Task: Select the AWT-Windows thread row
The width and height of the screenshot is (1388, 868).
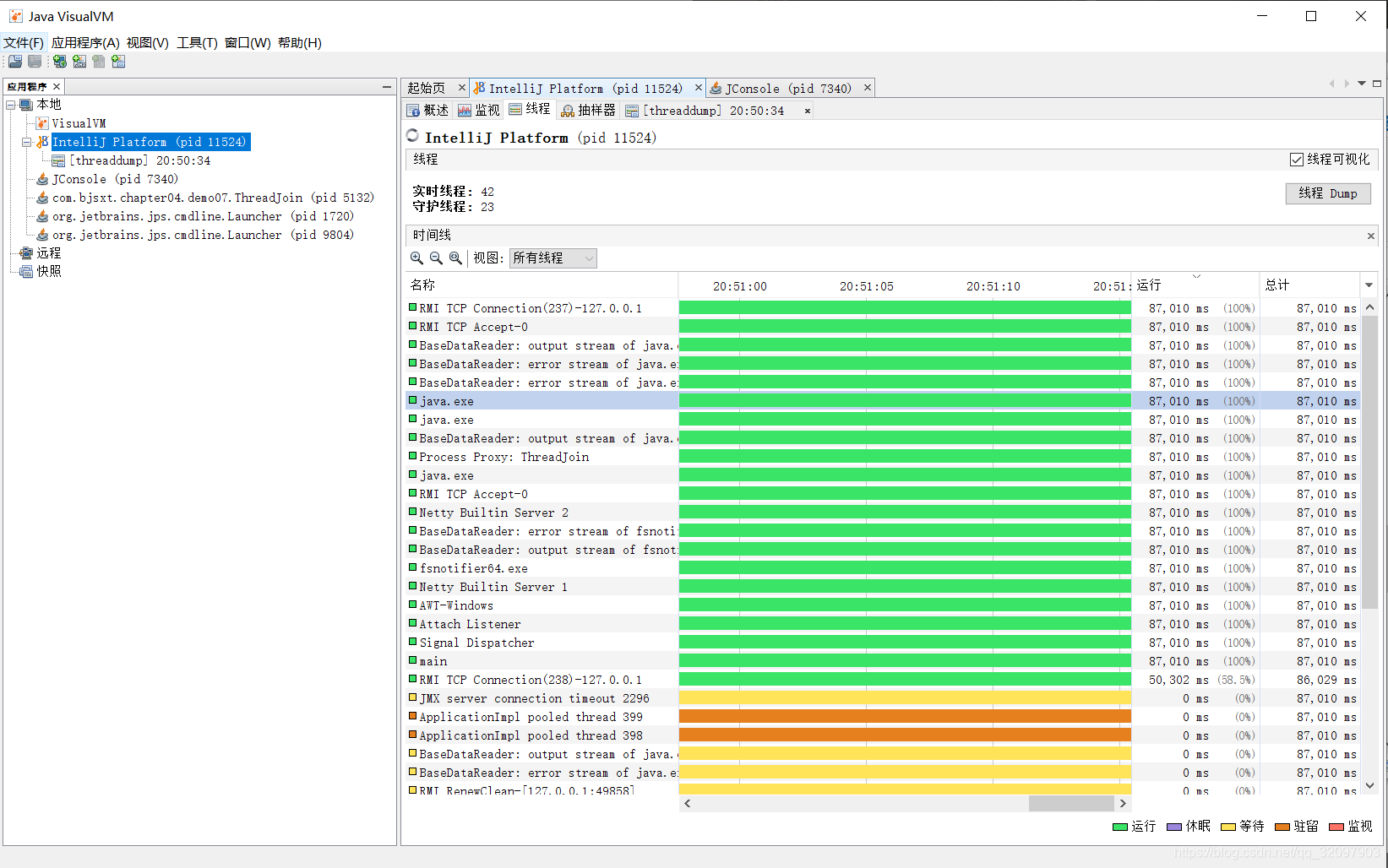Action: pos(885,605)
